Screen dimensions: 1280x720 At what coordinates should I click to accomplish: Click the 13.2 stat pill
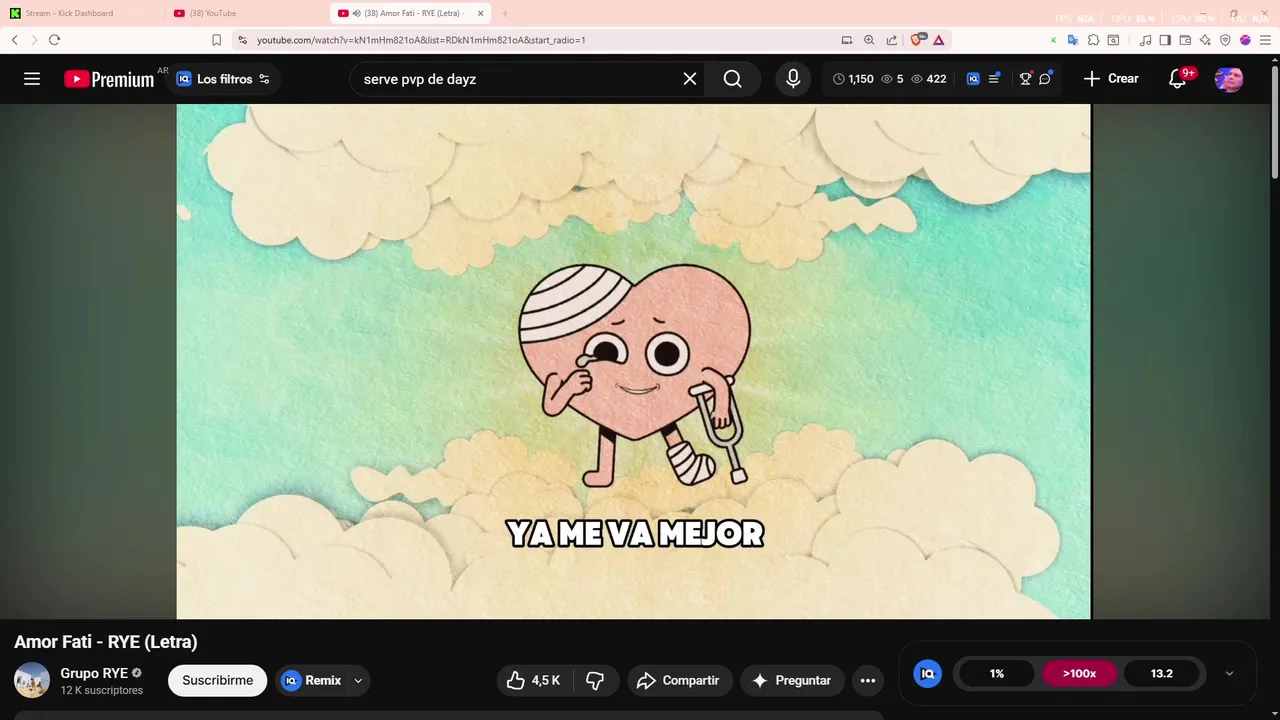tap(1161, 674)
